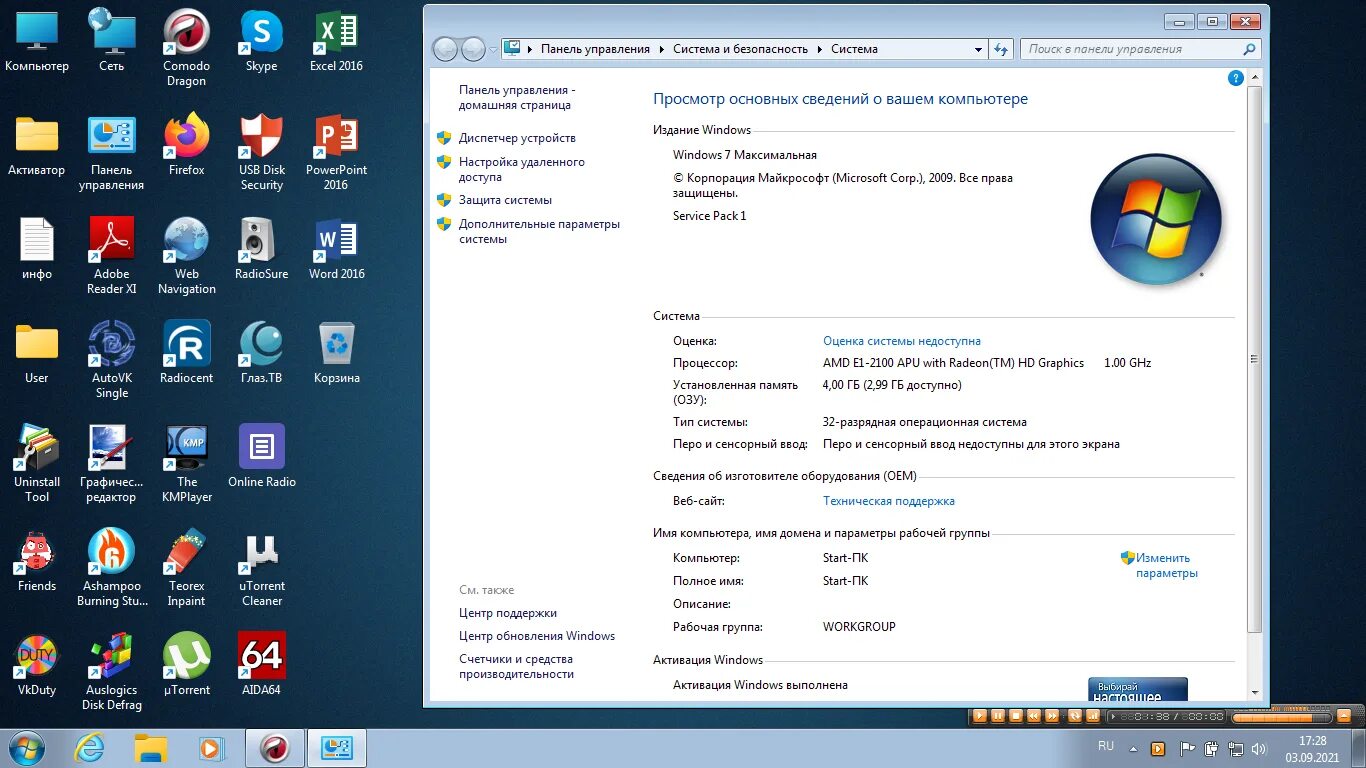Launch uTorrent Cleaner
The width and height of the screenshot is (1366, 768).
coord(262,567)
